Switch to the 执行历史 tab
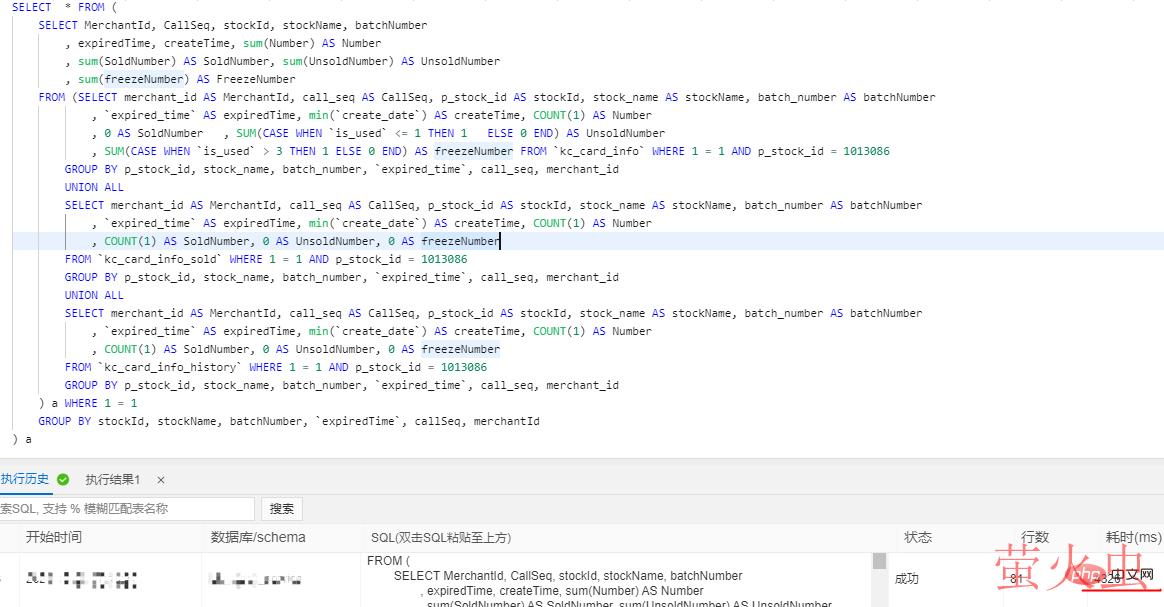1164x607 pixels. pyautogui.click(x=25, y=480)
